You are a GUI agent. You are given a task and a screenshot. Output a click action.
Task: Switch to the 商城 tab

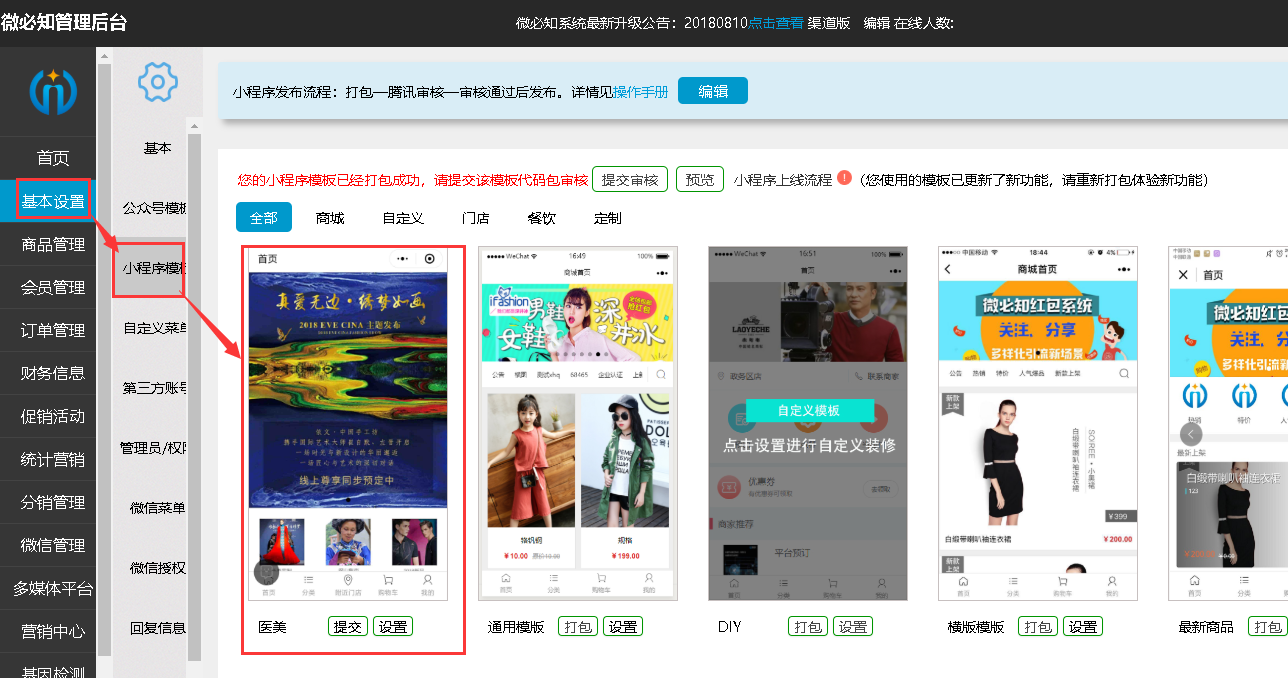pyautogui.click(x=330, y=217)
